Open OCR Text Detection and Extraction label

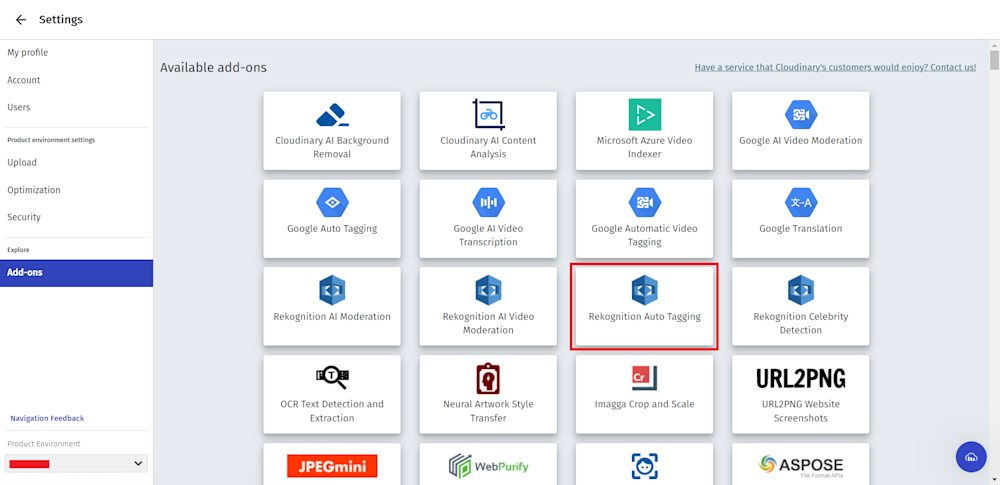point(332,411)
